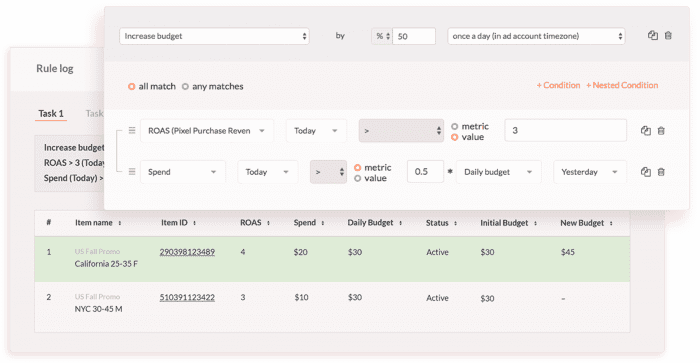Choose metric for Spend condition

(357, 167)
